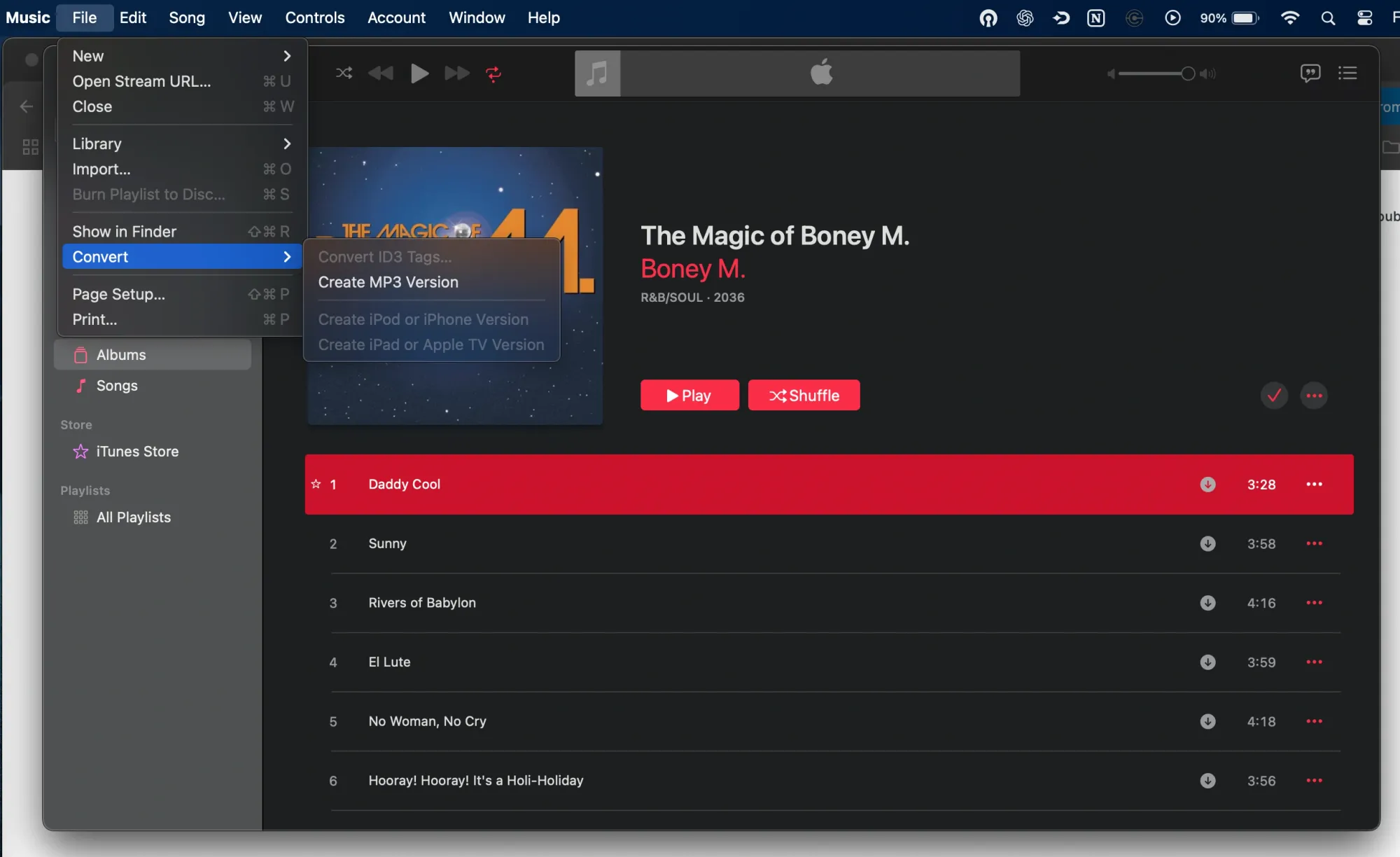Viewport: 1400px width, 857px height.
Task: Download the song Sunny
Action: tap(1207, 544)
